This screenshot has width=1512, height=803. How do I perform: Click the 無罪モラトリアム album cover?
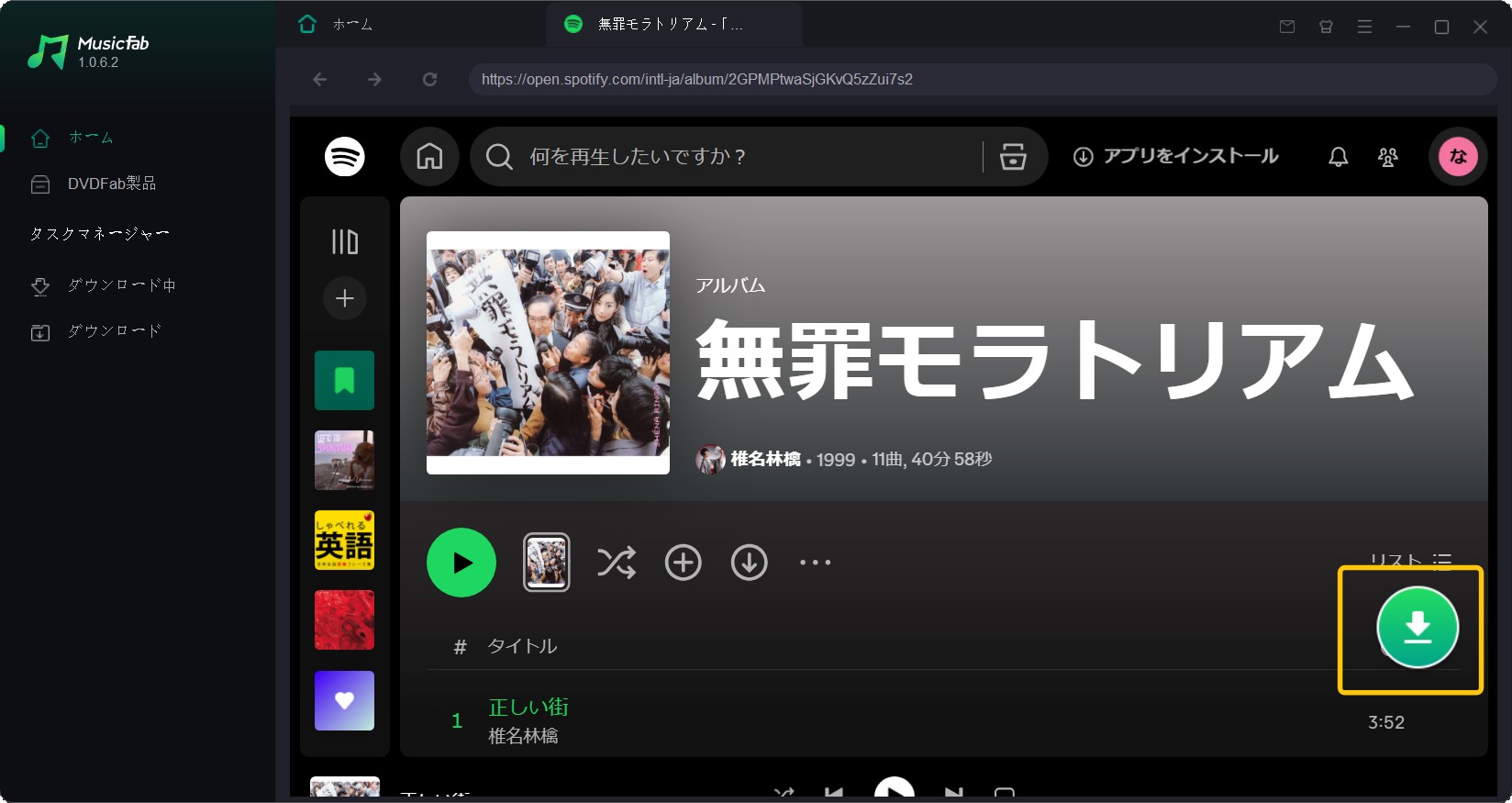[549, 353]
